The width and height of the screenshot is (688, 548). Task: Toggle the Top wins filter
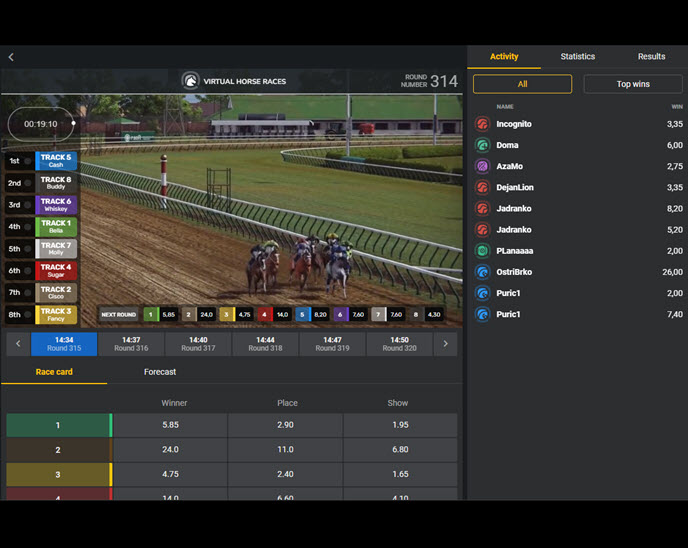click(632, 84)
